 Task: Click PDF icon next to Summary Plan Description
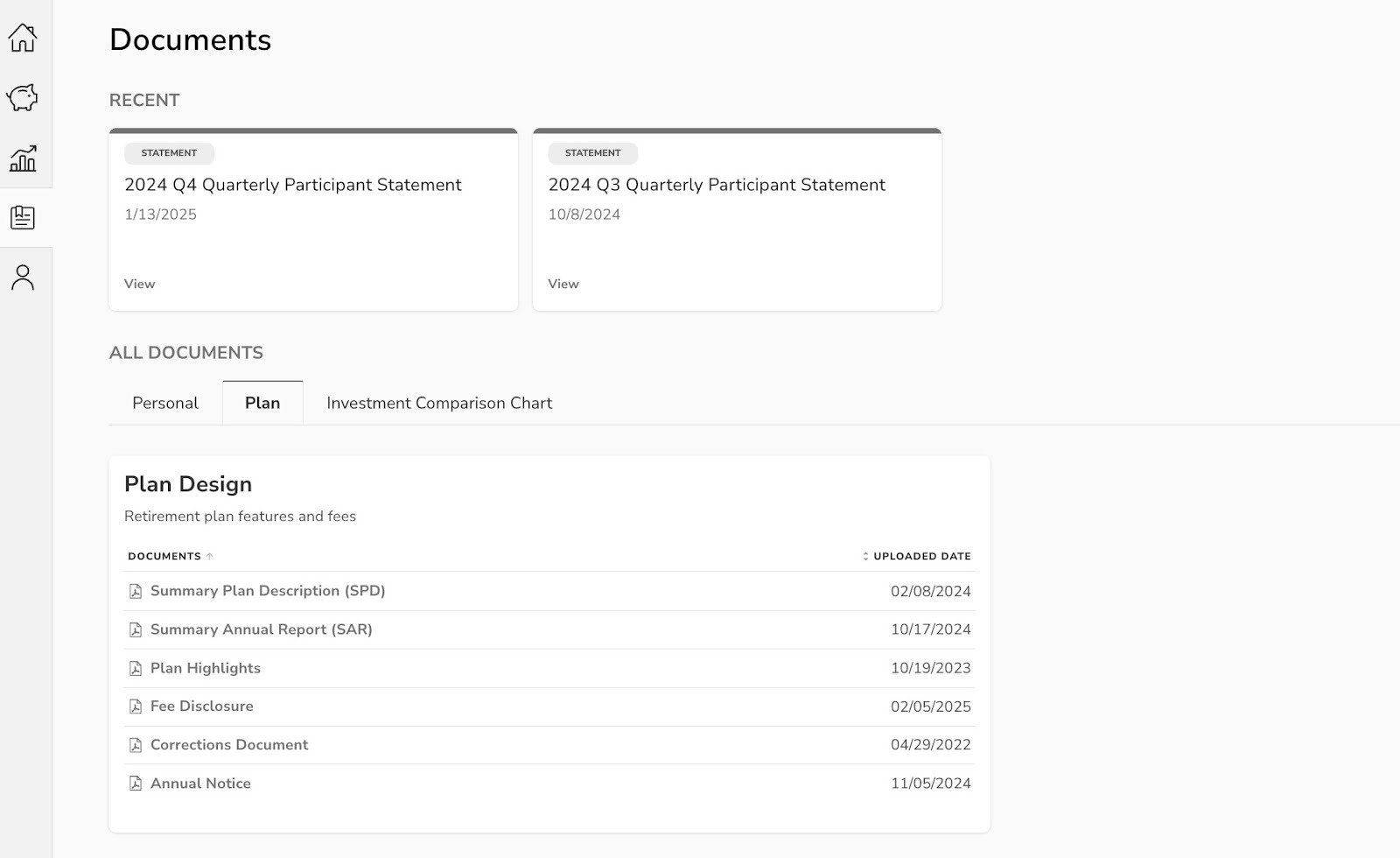coord(136,592)
